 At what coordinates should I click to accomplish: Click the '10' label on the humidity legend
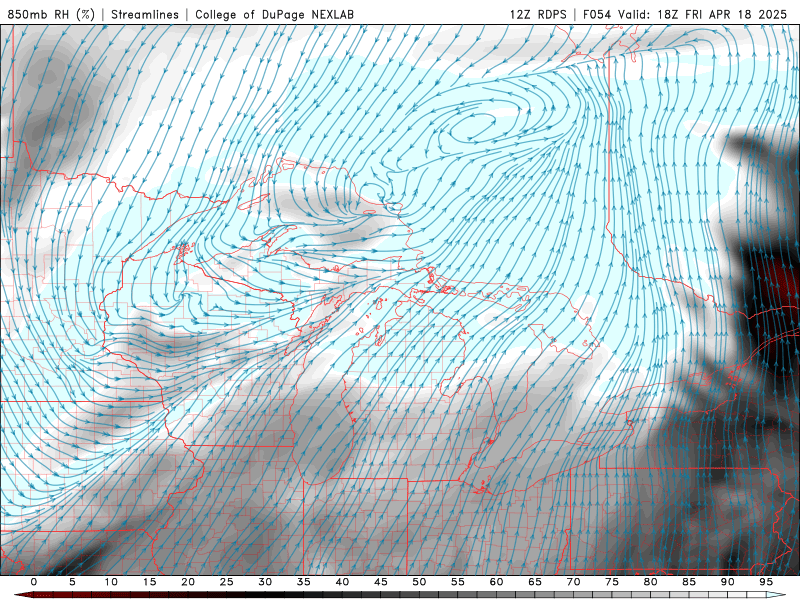coord(111,582)
